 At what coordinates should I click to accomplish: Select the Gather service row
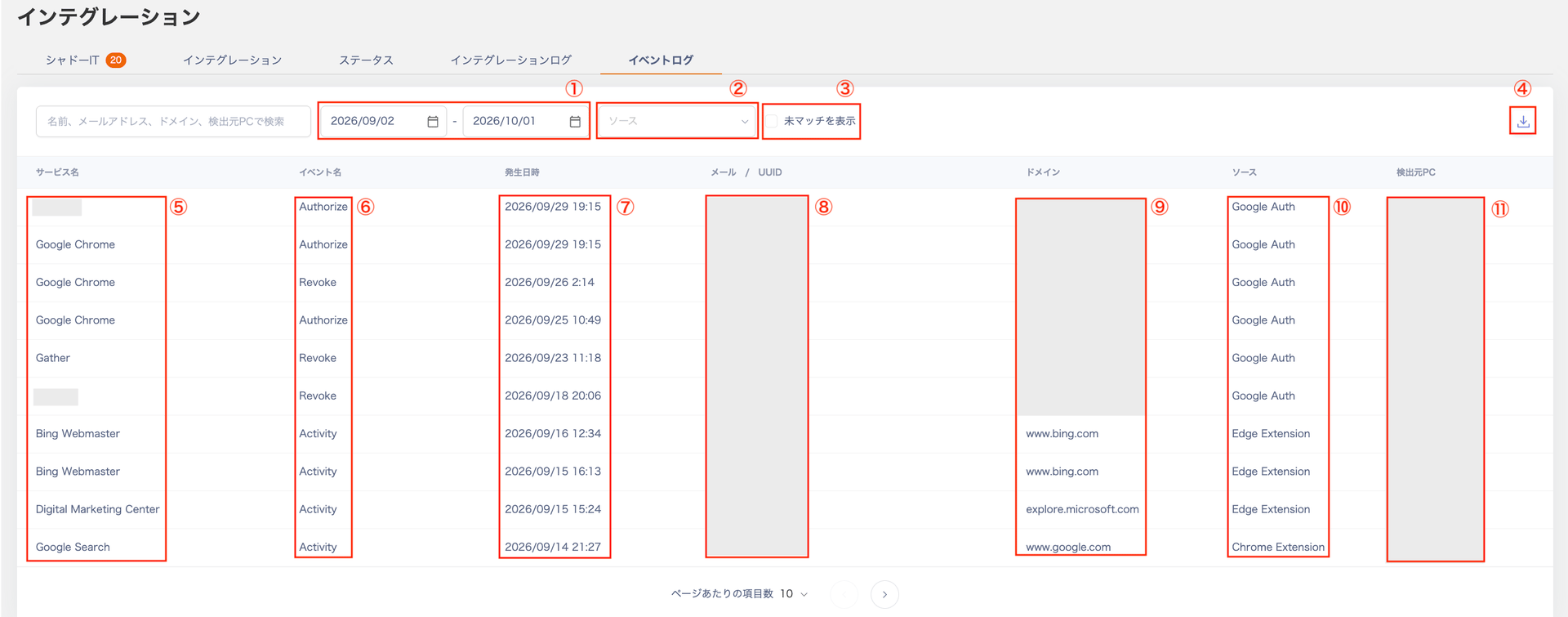pos(784,358)
